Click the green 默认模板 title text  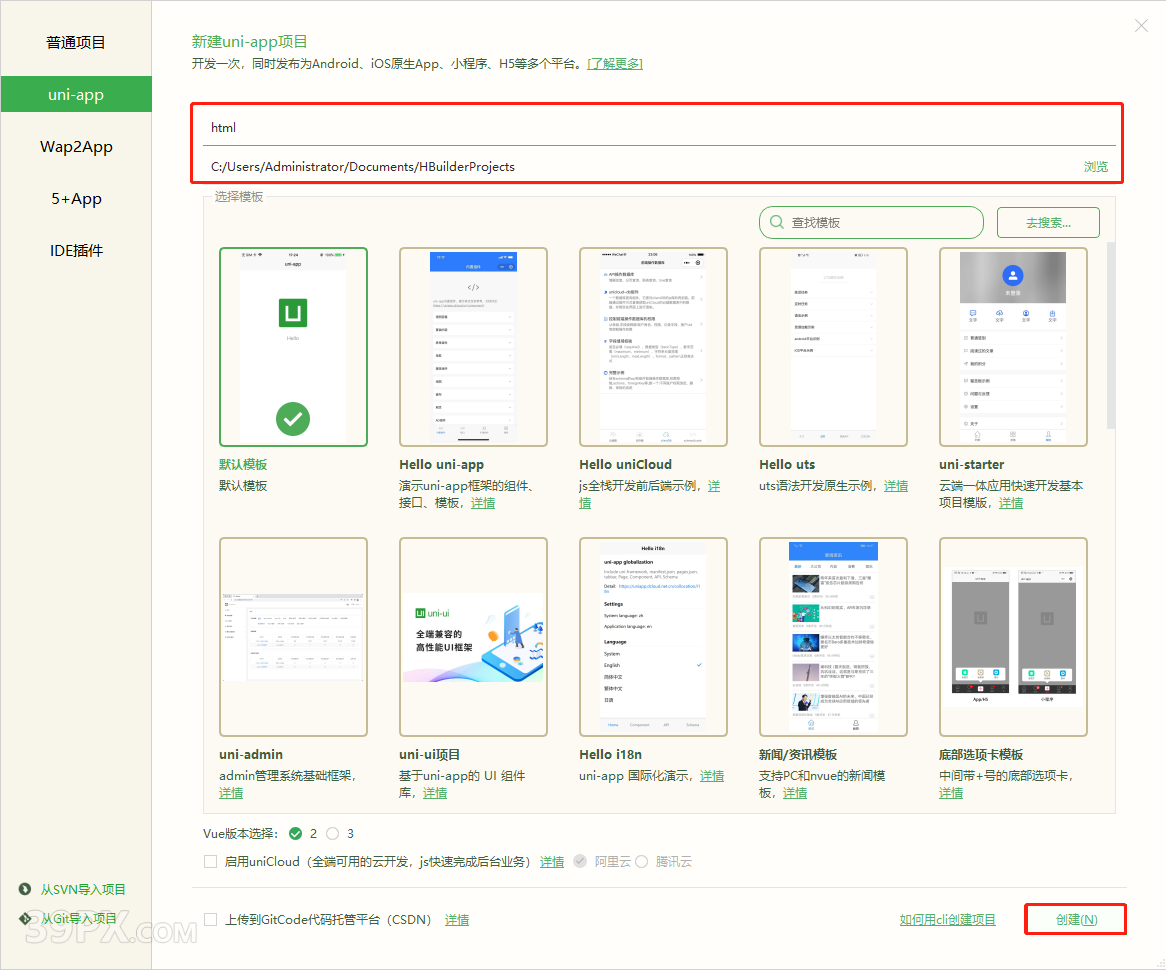[242, 464]
